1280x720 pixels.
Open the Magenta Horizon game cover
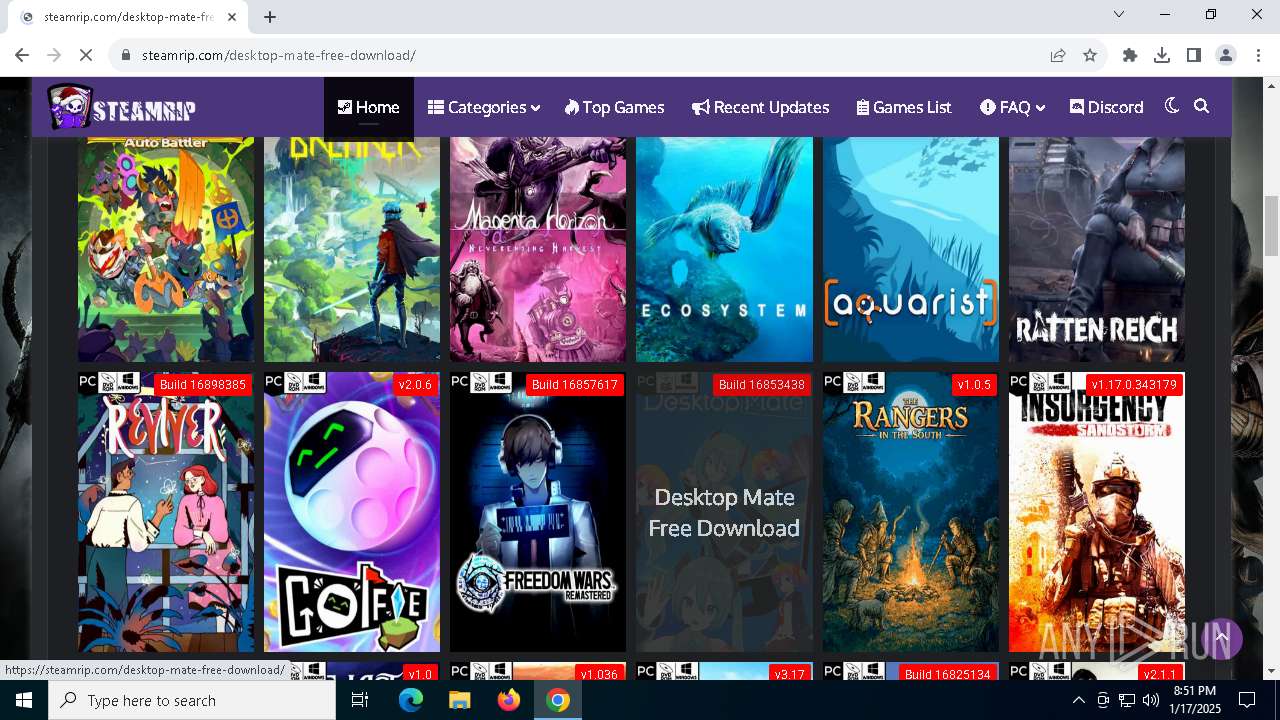538,249
